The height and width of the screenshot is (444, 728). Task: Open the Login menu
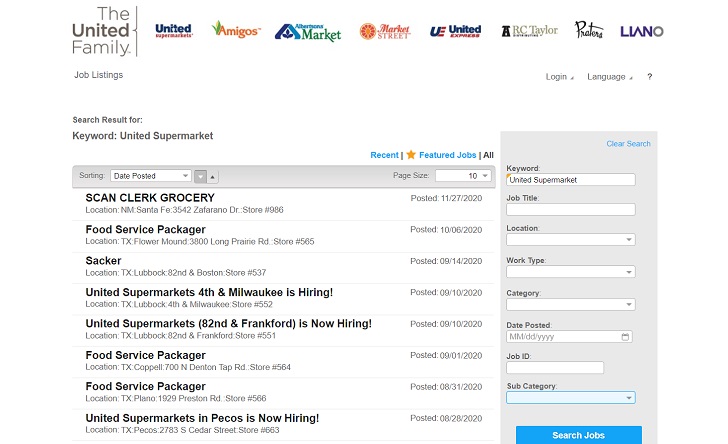[559, 77]
